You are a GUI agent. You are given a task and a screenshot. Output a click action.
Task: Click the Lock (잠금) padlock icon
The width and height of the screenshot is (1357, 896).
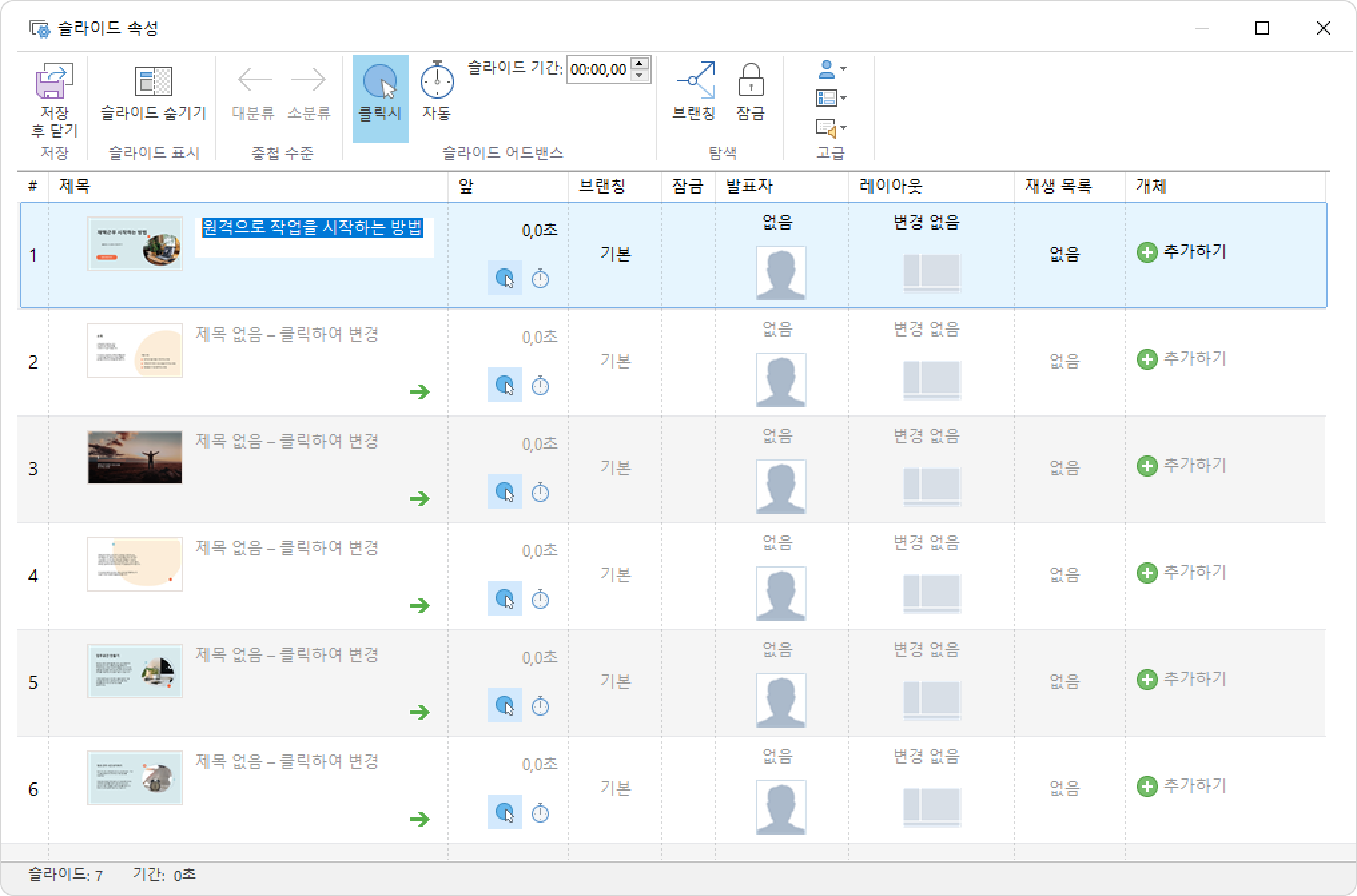(750, 81)
